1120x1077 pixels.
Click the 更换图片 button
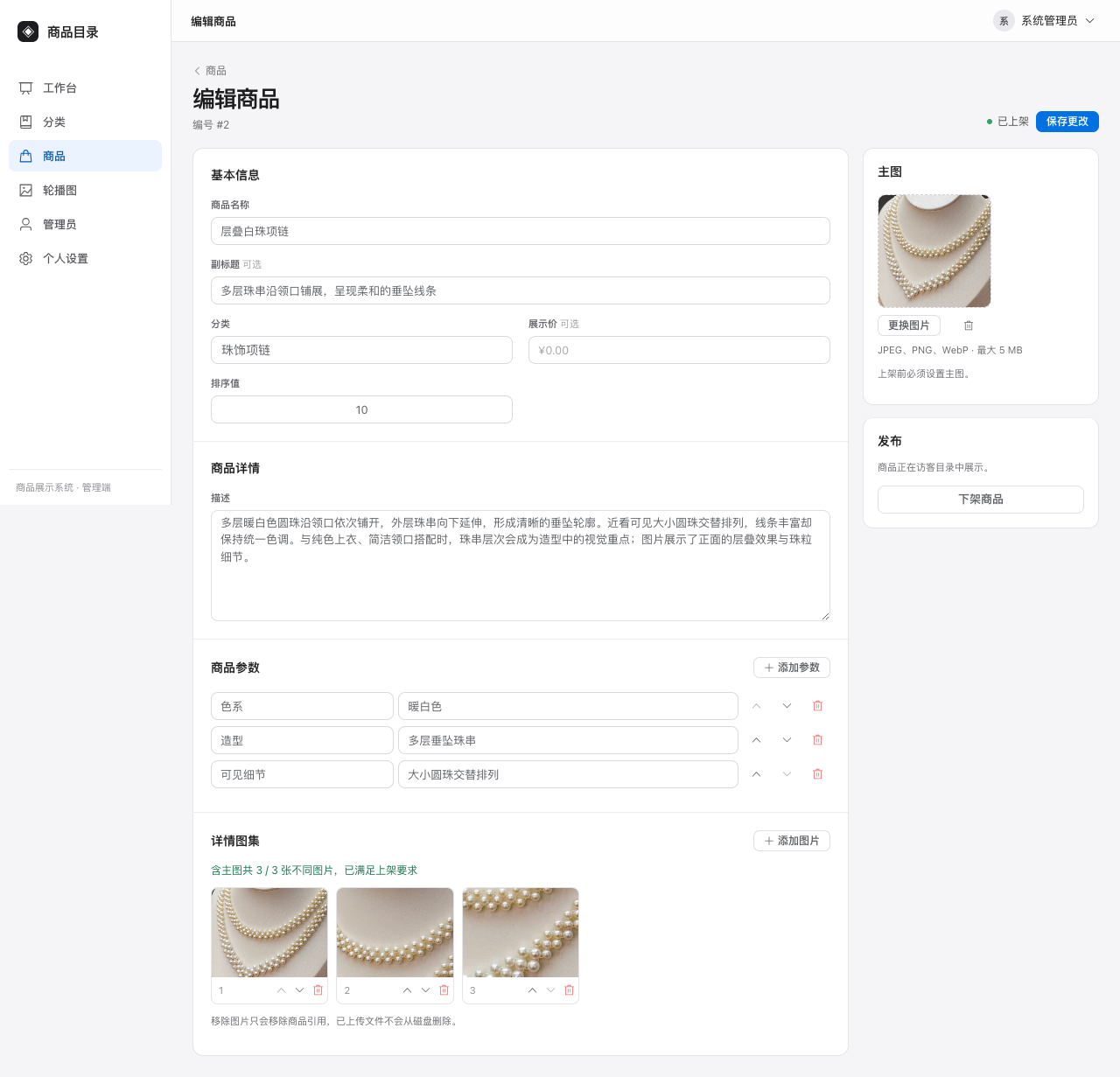pyautogui.click(x=909, y=325)
